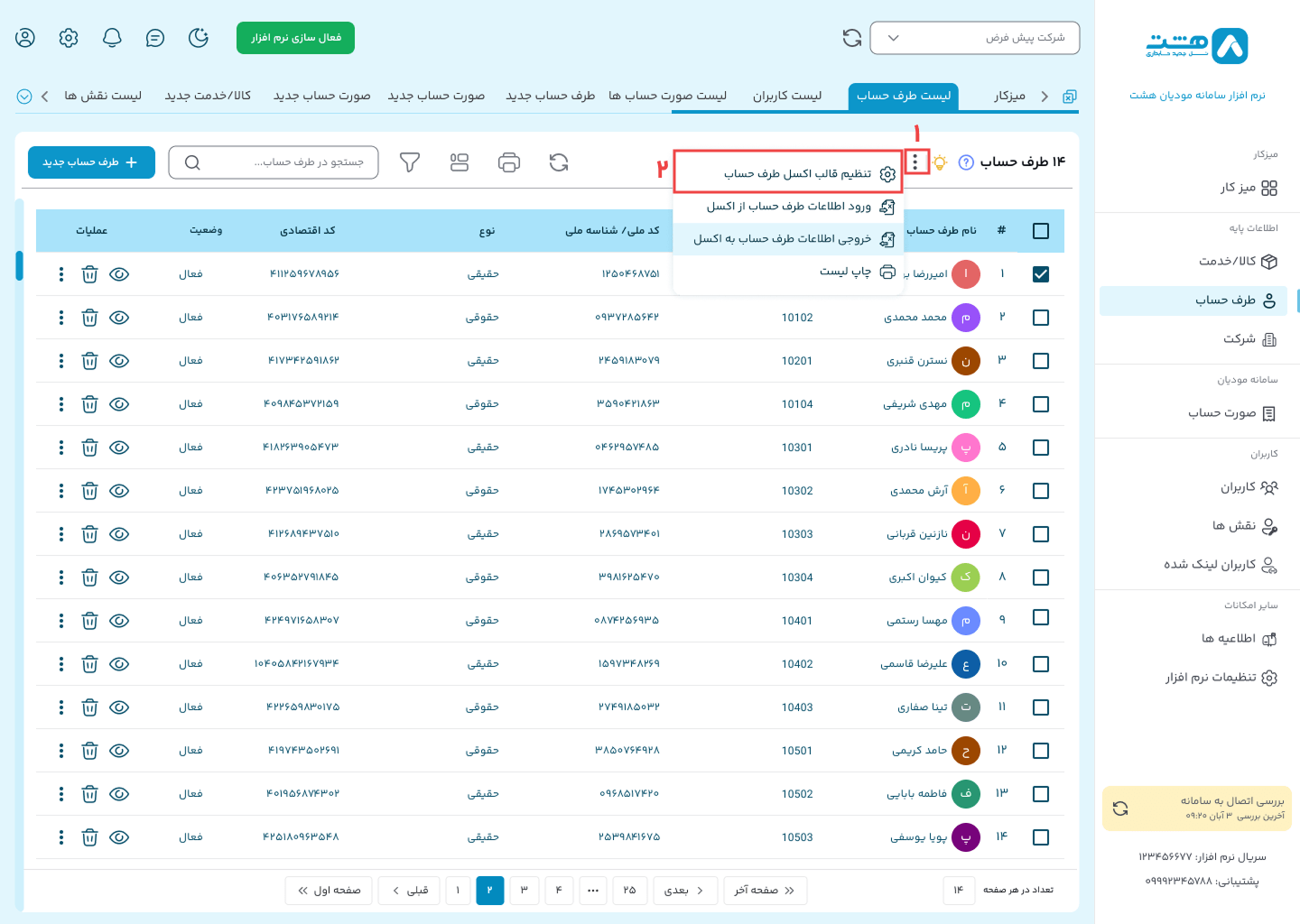1300x924 pixels.
Task: Go to page ۳ in pagination
Action: click(x=524, y=891)
